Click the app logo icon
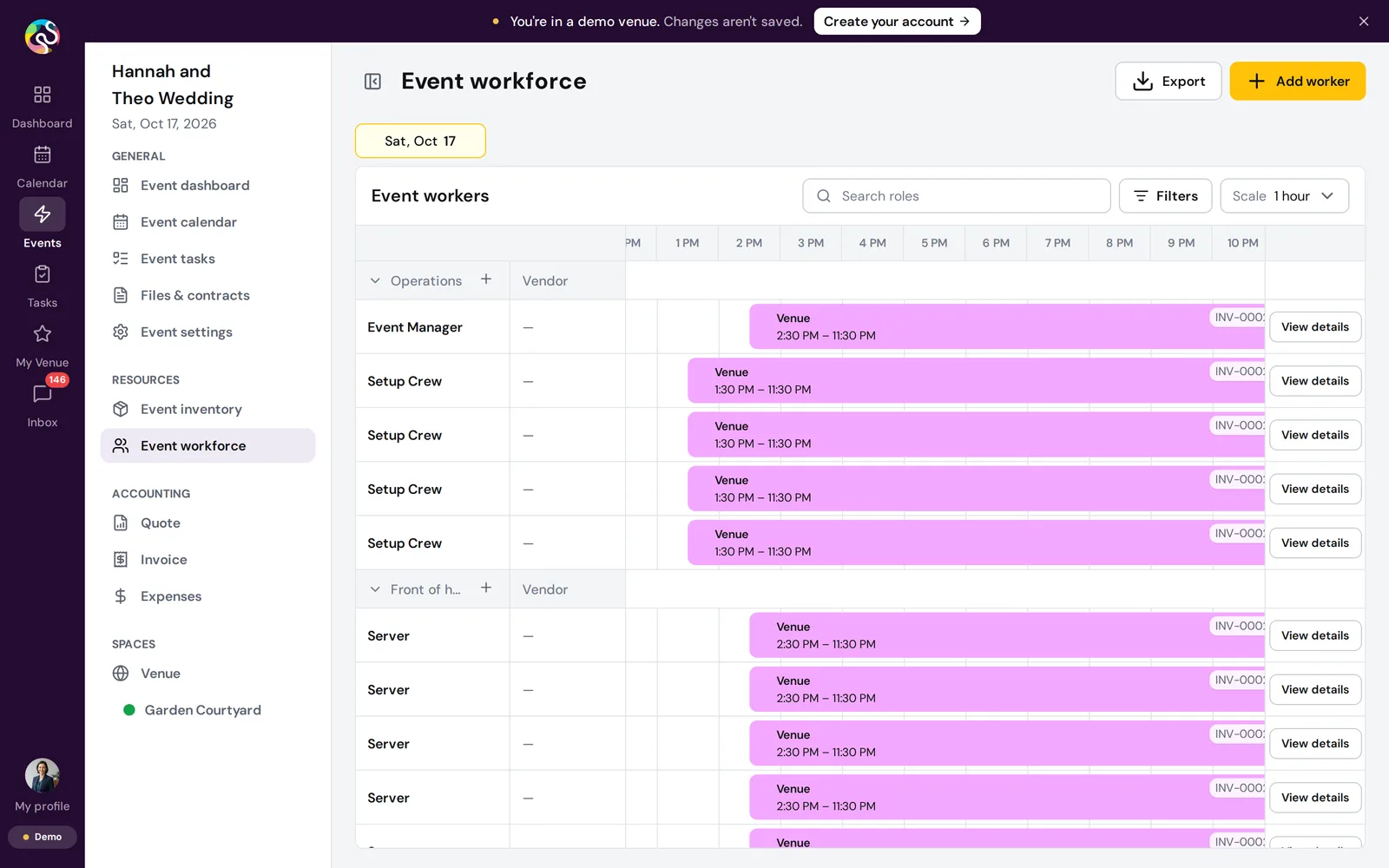This screenshot has height=868, width=1389. point(42,36)
